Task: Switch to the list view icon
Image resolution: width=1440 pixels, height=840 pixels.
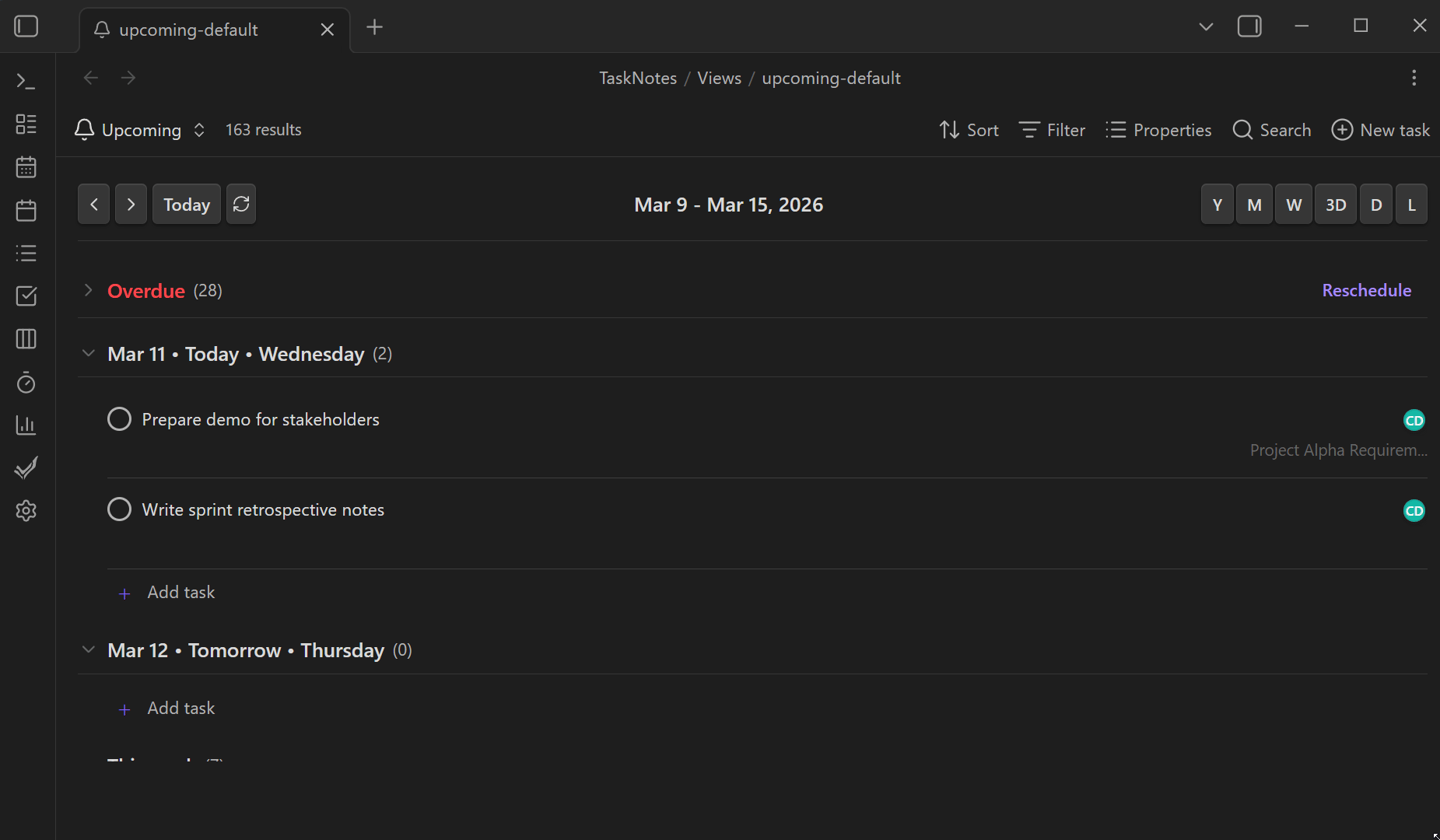Action: pos(26,253)
